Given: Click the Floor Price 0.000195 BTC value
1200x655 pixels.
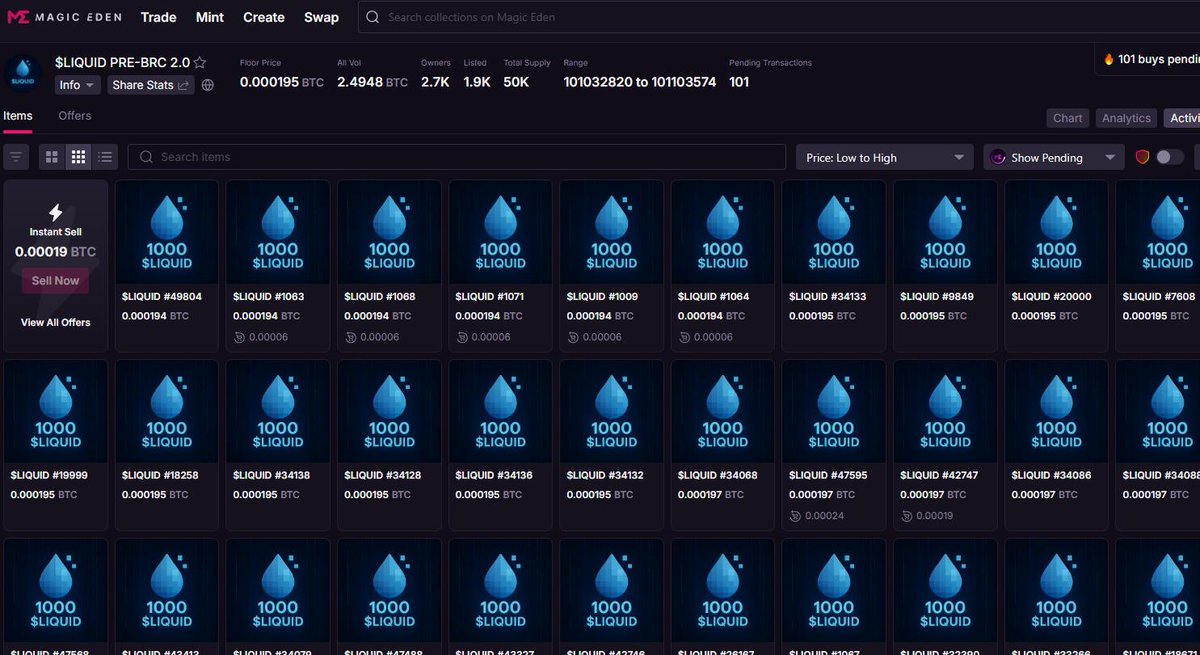Looking at the screenshot, I should pos(282,82).
